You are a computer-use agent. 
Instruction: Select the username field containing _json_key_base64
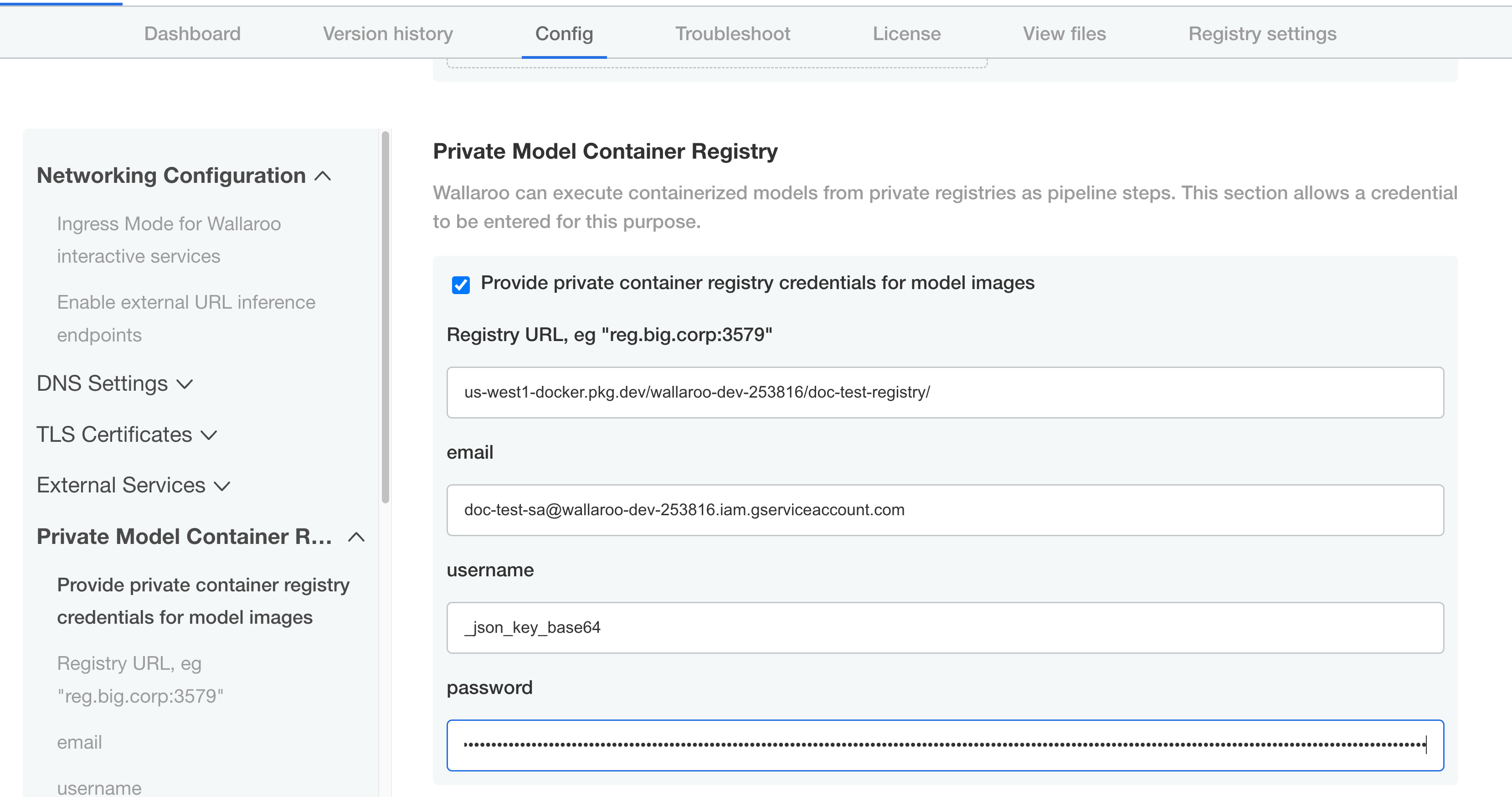point(945,627)
